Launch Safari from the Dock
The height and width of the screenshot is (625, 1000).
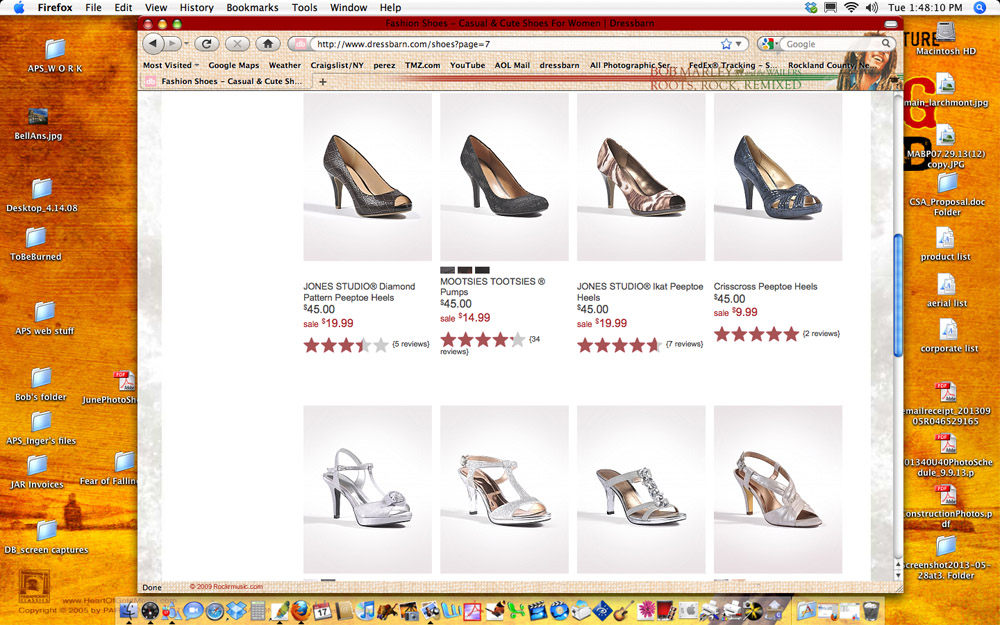point(215,611)
